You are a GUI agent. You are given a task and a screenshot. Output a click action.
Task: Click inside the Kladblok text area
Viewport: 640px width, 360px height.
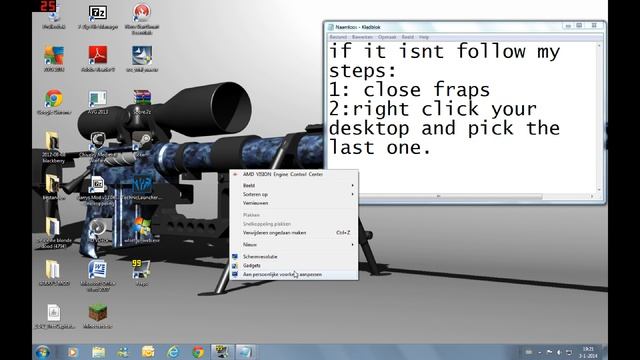[461, 118]
